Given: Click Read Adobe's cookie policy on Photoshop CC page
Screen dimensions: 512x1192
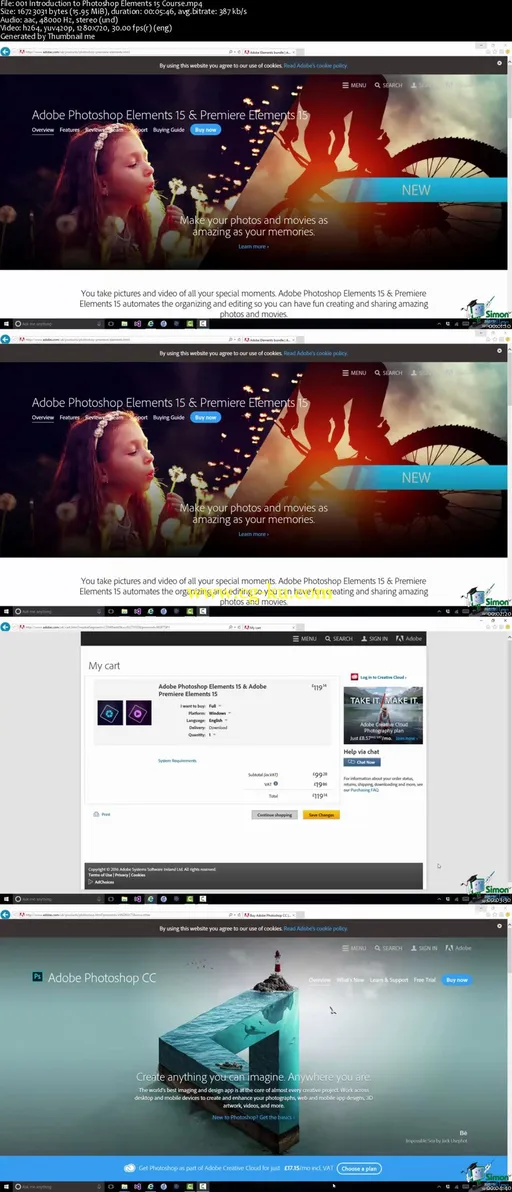Looking at the screenshot, I should tap(315, 928).
